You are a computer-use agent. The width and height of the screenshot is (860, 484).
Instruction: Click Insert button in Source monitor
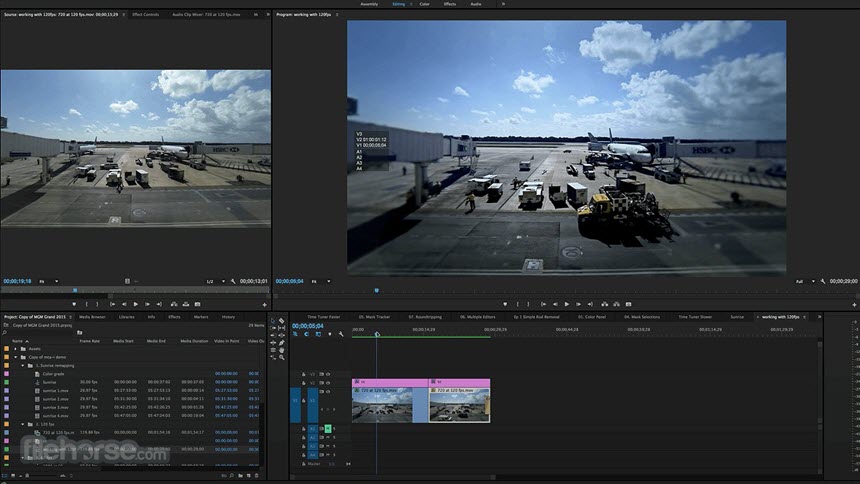174,304
